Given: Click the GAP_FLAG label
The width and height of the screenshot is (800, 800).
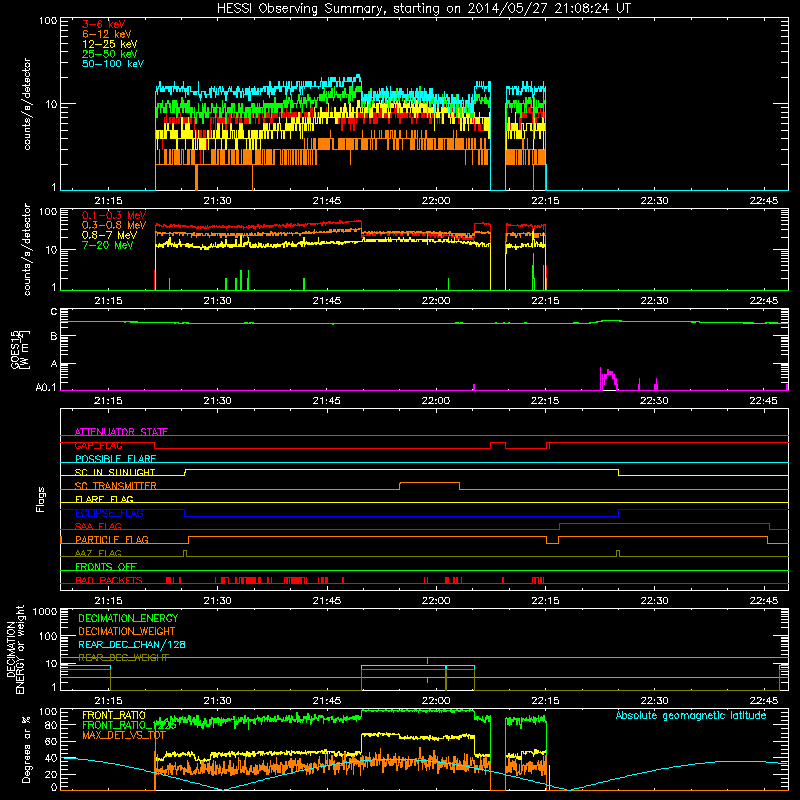Looking at the screenshot, I should coord(98,445).
